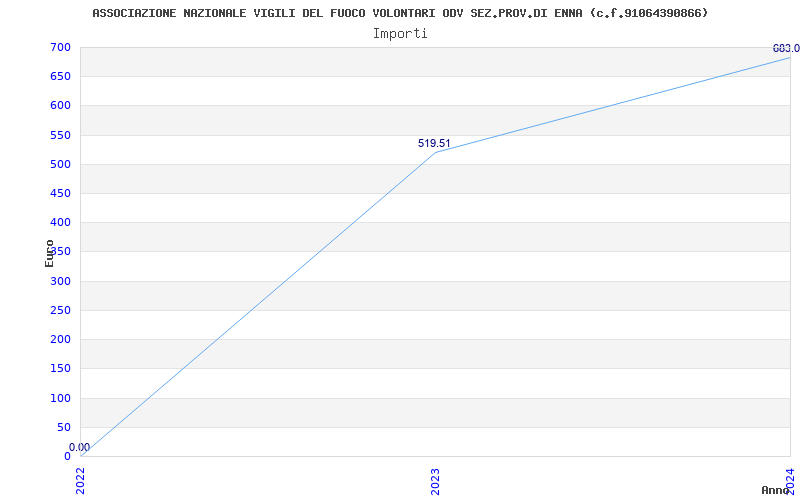Click the 2022 x-axis year label
800x500 pixels.
coord(81,481)
